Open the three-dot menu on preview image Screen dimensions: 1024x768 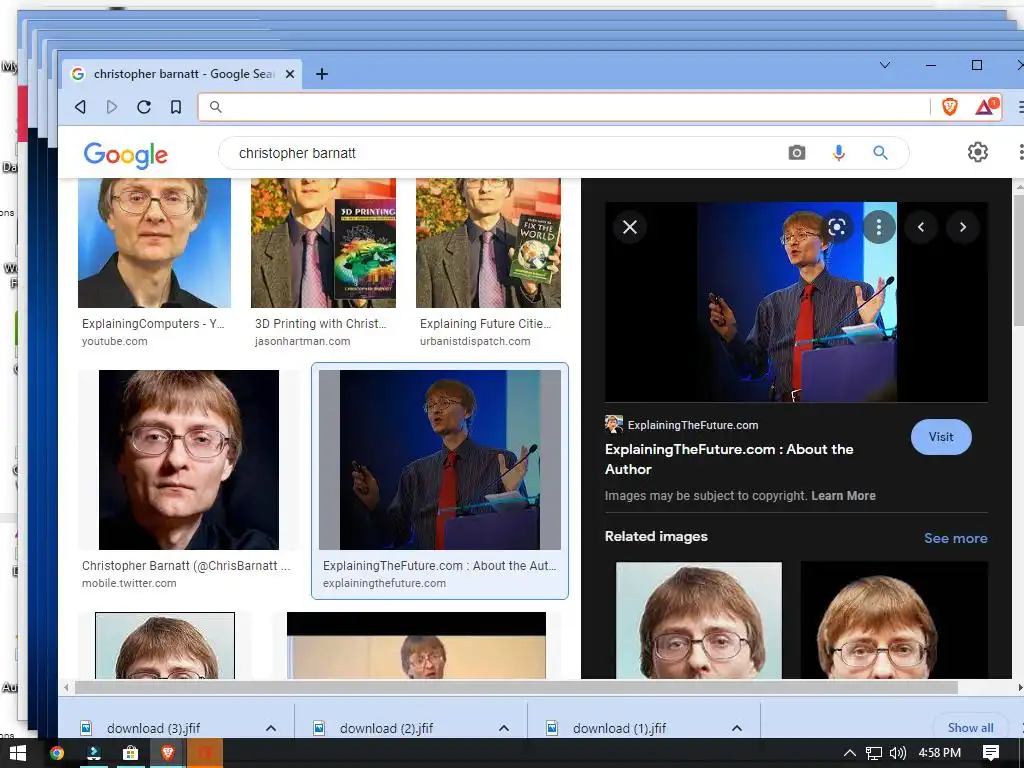click(x=879, y=227)
